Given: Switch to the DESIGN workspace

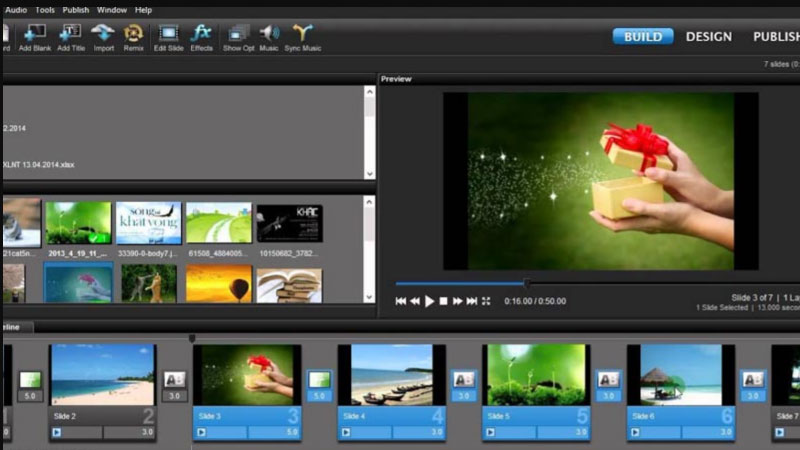Looking at the screenshot, I should click(709, 36).
